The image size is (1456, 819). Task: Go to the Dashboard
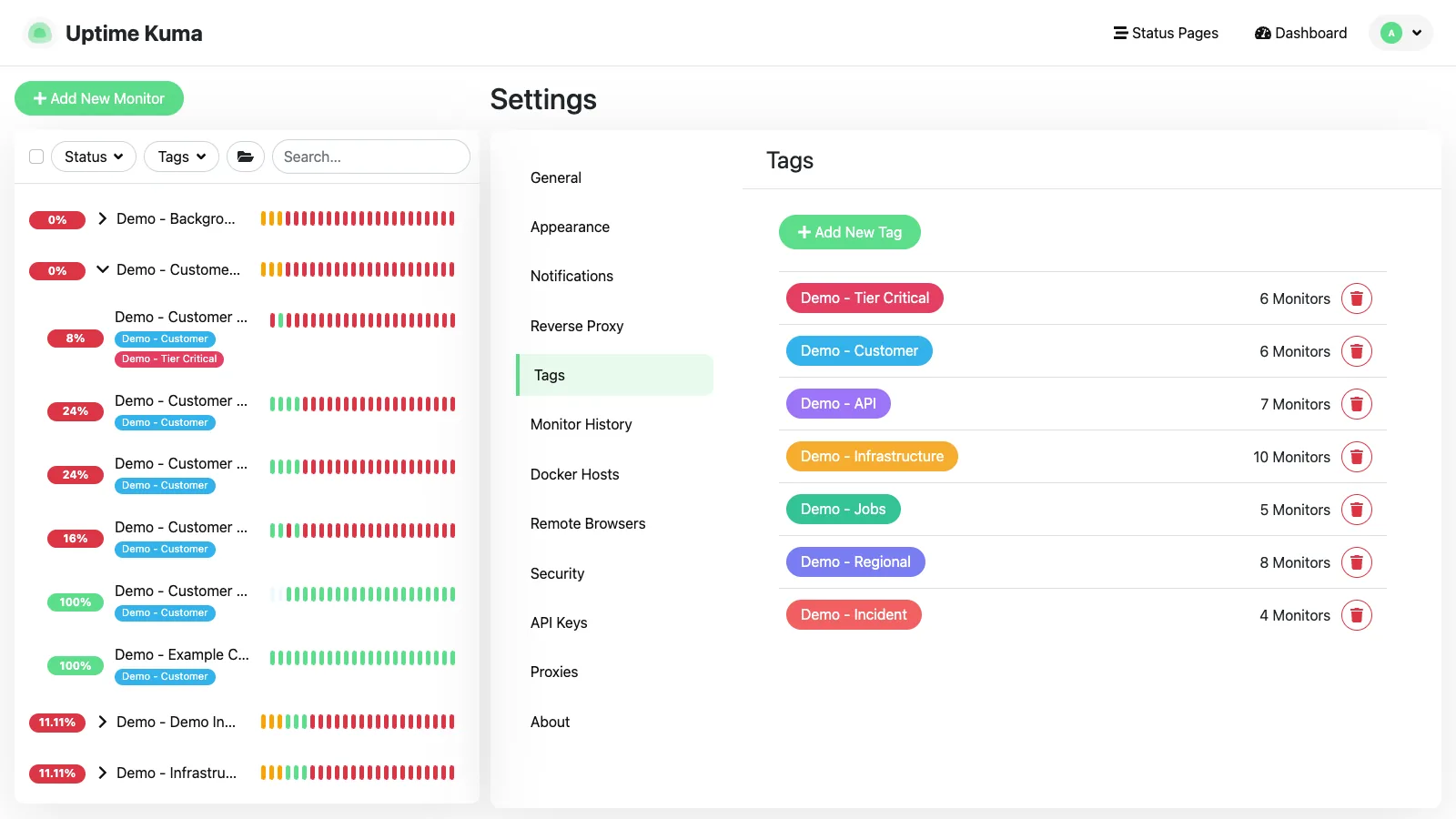point(1300,33)
